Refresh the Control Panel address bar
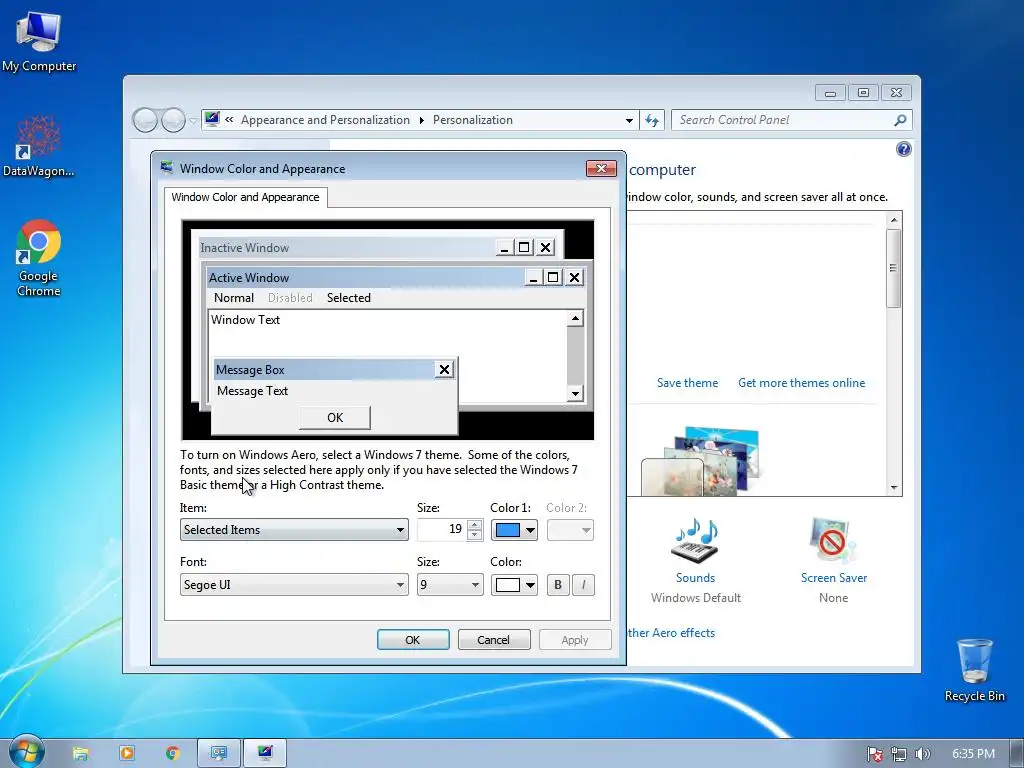The height and width of the screenshot is (768, 1024). (x=652, y=120)
